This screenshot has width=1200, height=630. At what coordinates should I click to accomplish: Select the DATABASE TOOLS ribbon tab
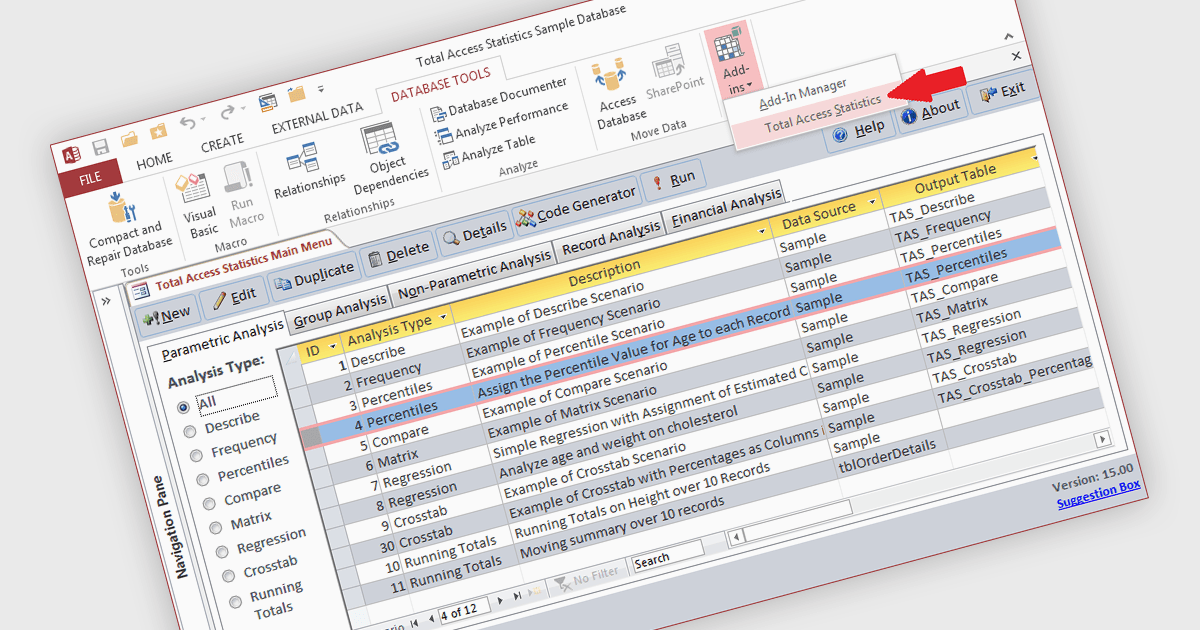(441, 84)
